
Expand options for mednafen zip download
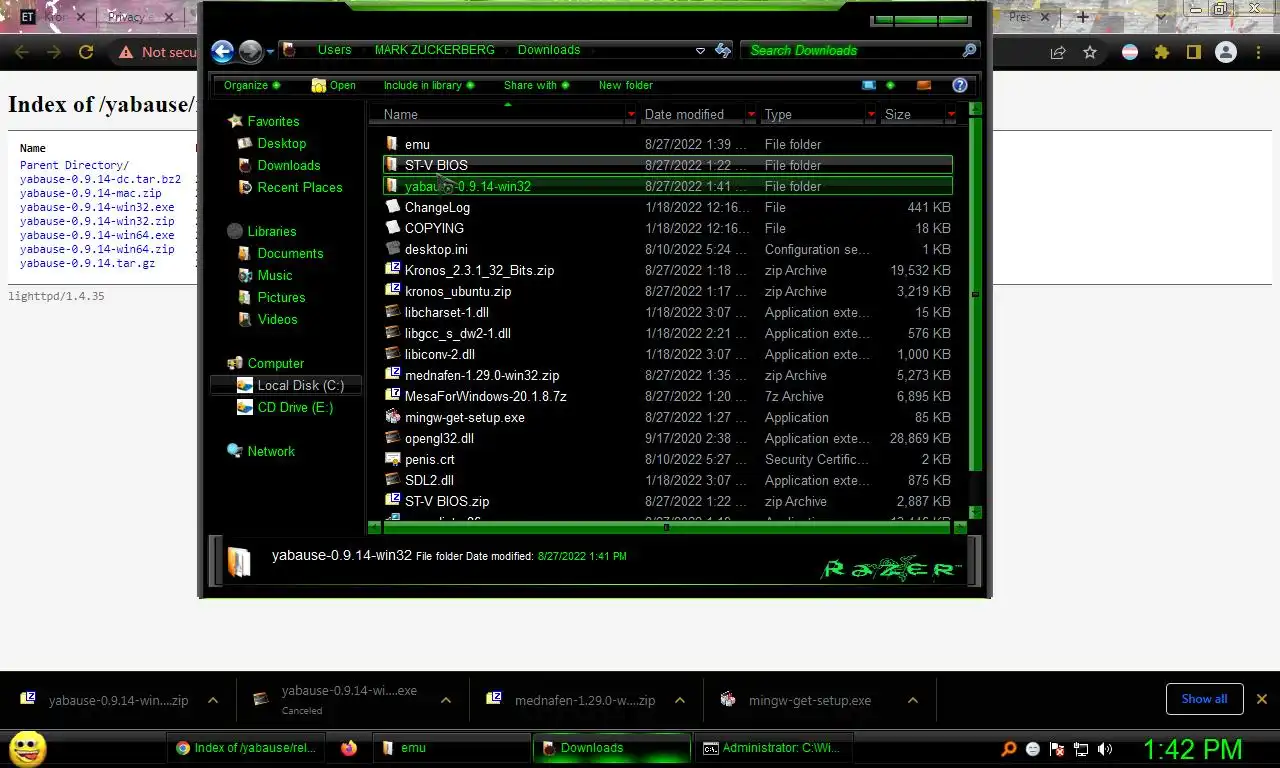coord(678,700)
